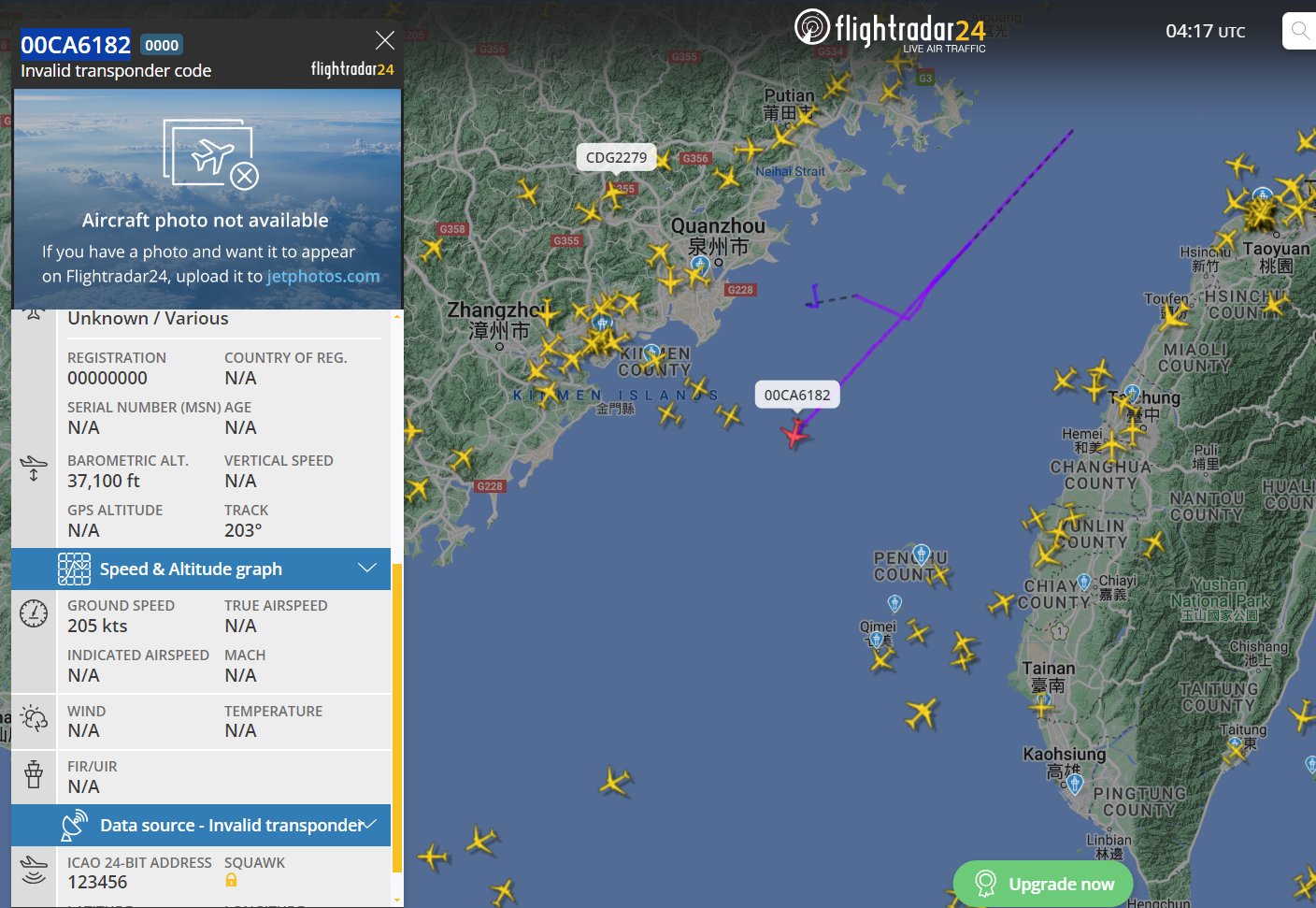The width and height of the screenshot is (1316, 908).
Task: Click the speed gauge icon beside Ground Speed
Action: point(34,613)
